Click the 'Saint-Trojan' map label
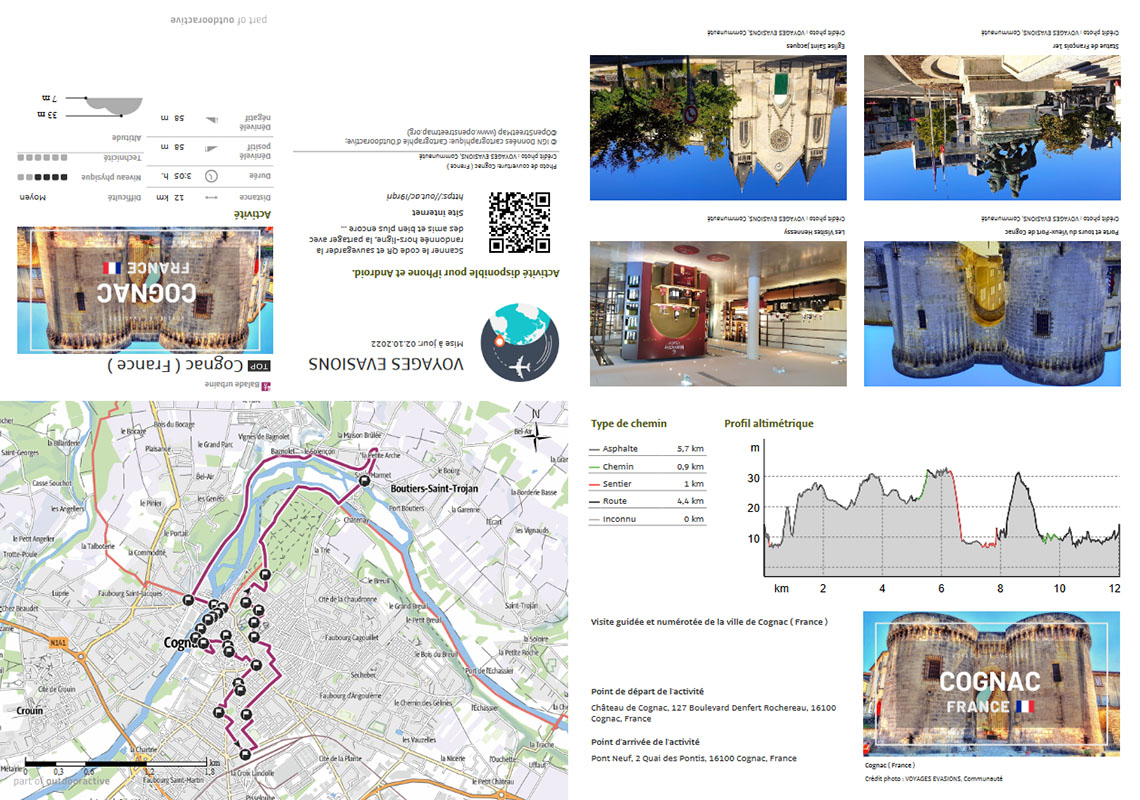 pyautogui.click(x=521, y=605)
